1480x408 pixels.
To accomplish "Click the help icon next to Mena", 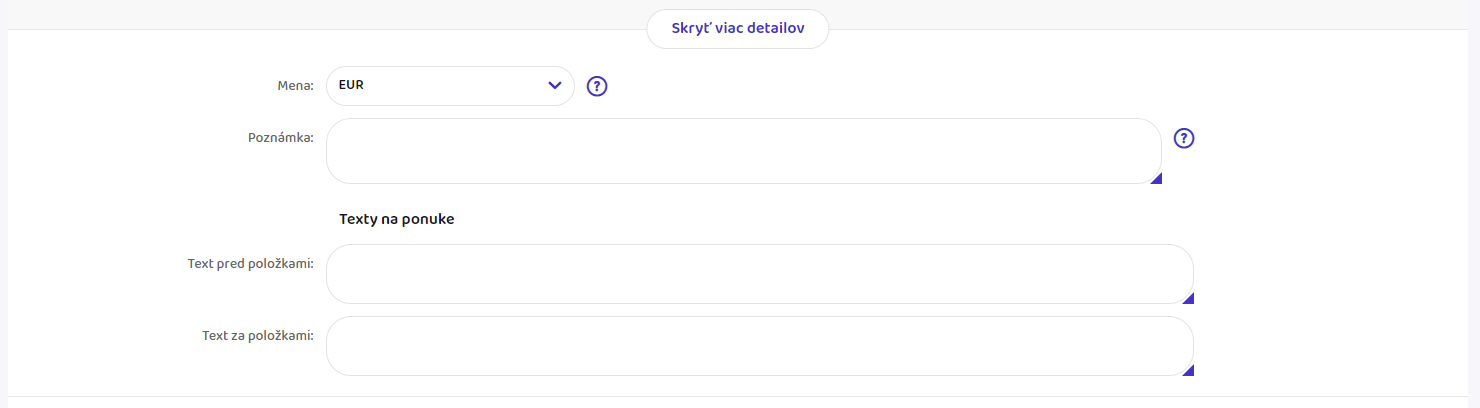I will pyautogui.click(x=597, y=86).
